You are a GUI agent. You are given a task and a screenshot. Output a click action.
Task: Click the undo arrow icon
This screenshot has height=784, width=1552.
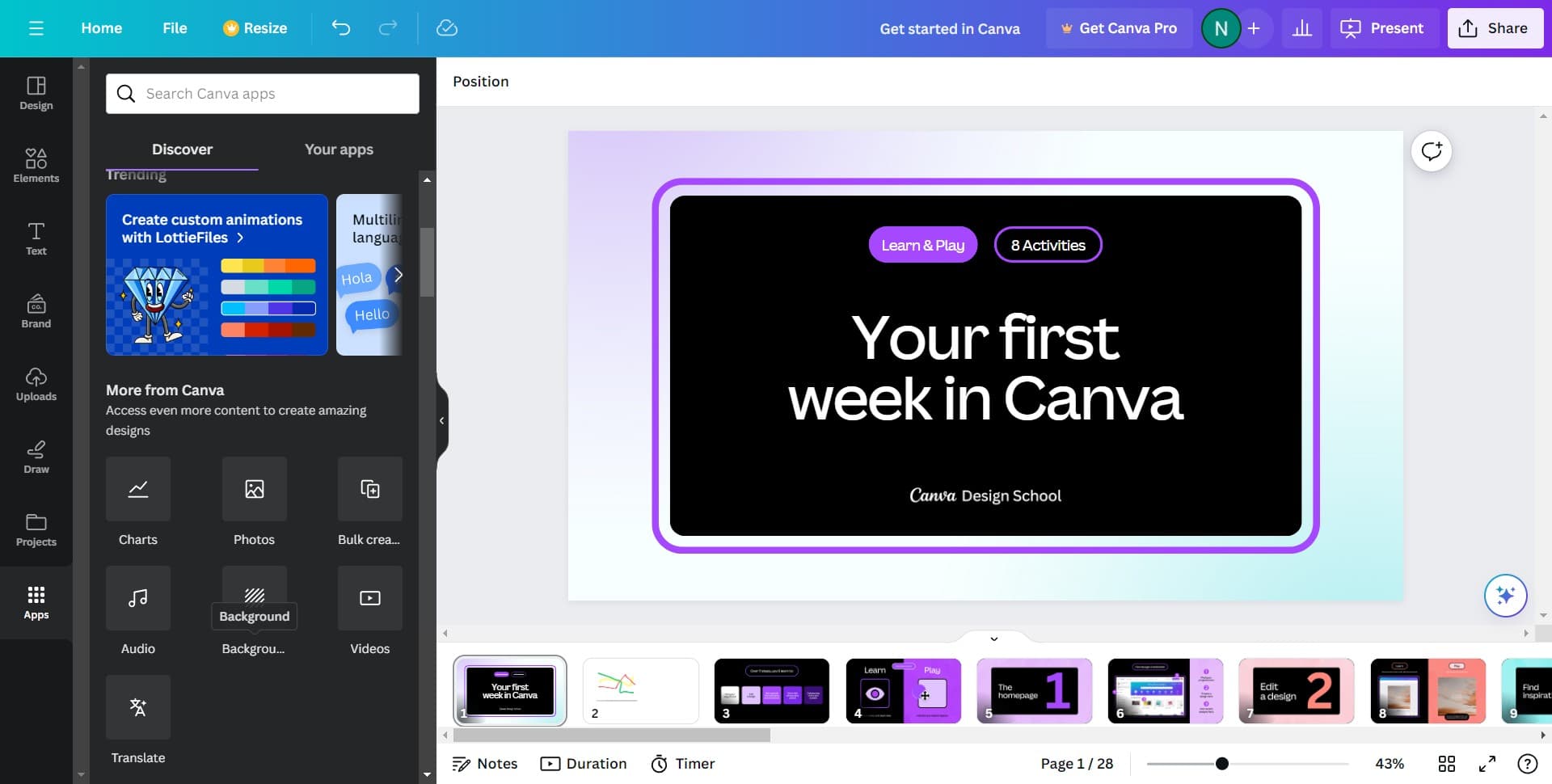(x=341, y=28)
